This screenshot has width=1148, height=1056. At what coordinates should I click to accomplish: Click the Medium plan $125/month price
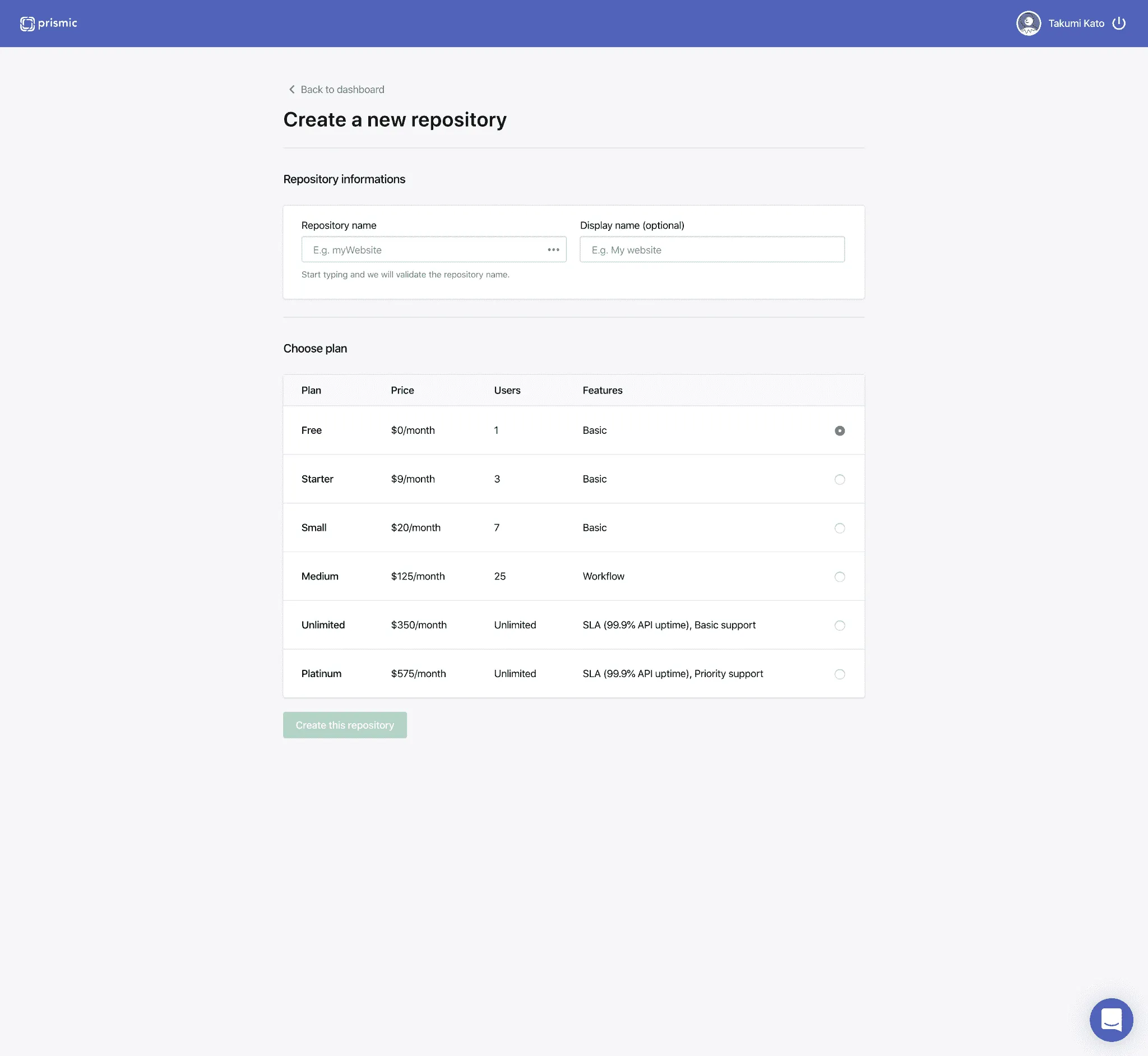coord(418,576)
